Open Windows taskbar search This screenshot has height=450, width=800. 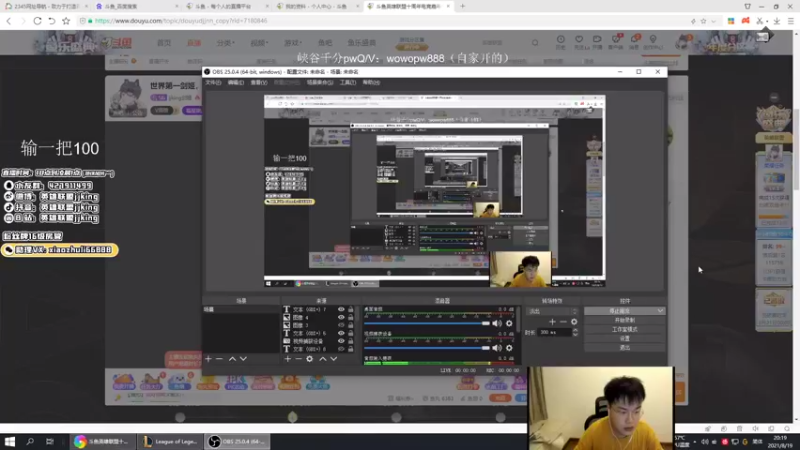click(30, 441)
